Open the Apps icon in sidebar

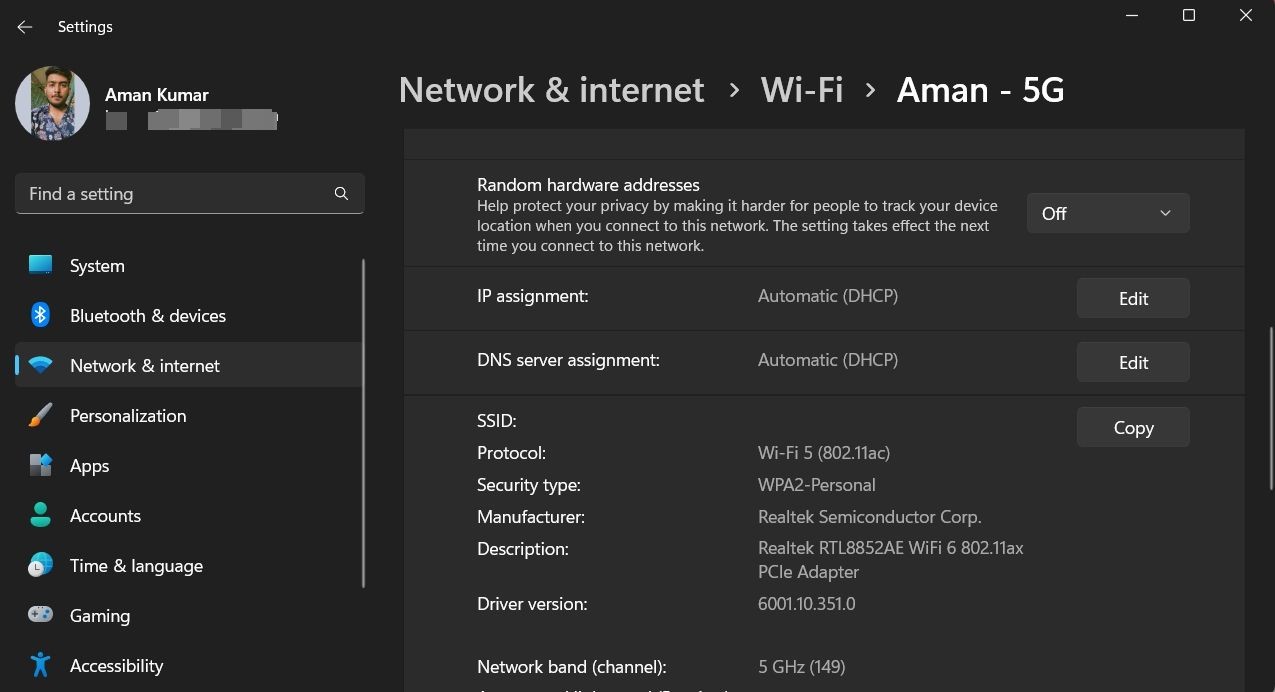point(40,465)
